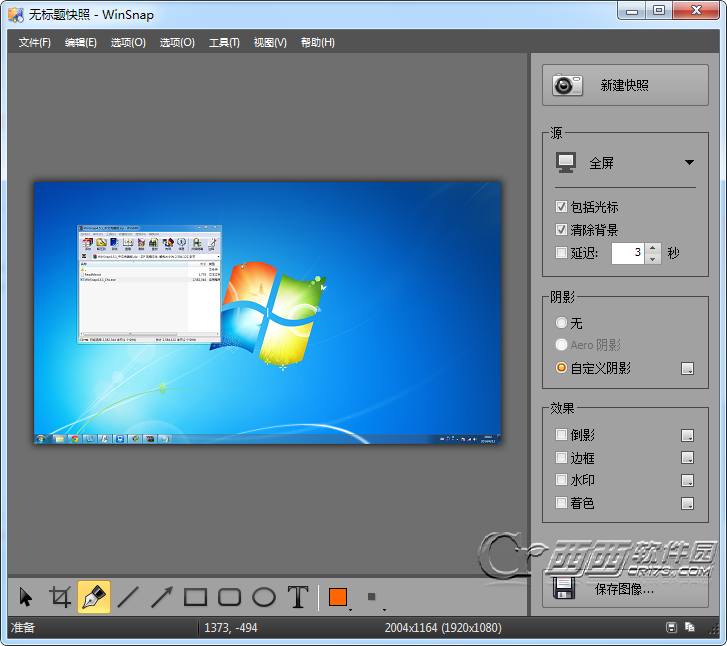Choose the straight Line tool
Screen dimensions: 727x646
coord(128,598)
